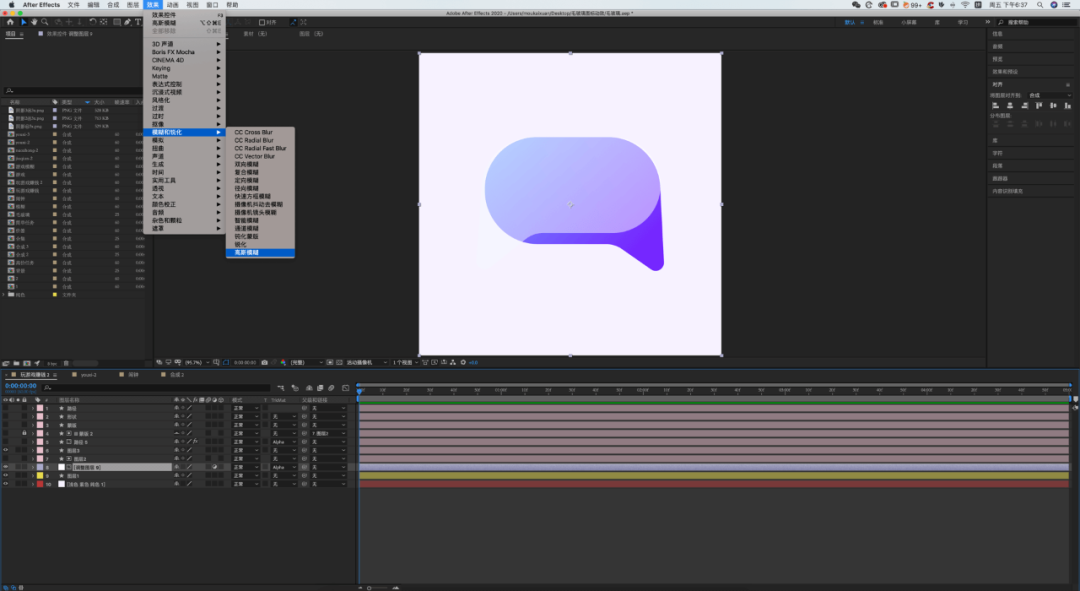Click the align bottom edges icon

pyautogui.click(x=1068, y=105)
